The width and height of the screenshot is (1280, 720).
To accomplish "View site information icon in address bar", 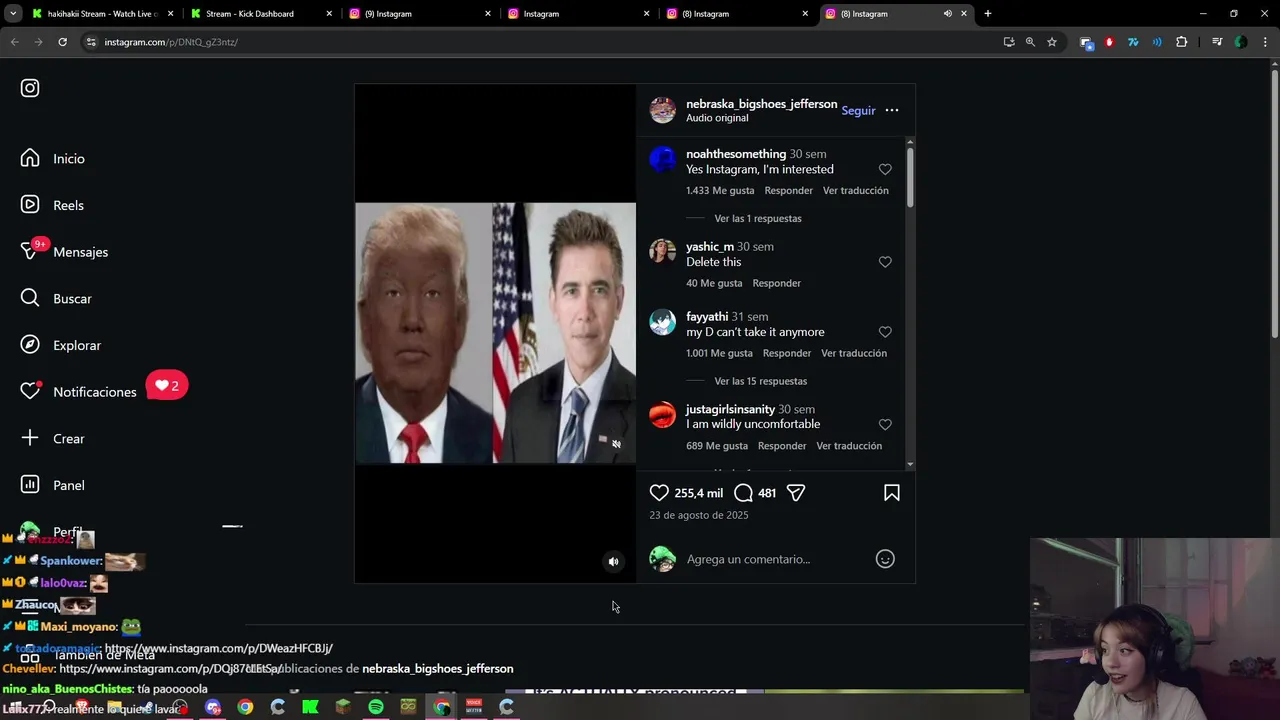I will (x=91, y=42).
